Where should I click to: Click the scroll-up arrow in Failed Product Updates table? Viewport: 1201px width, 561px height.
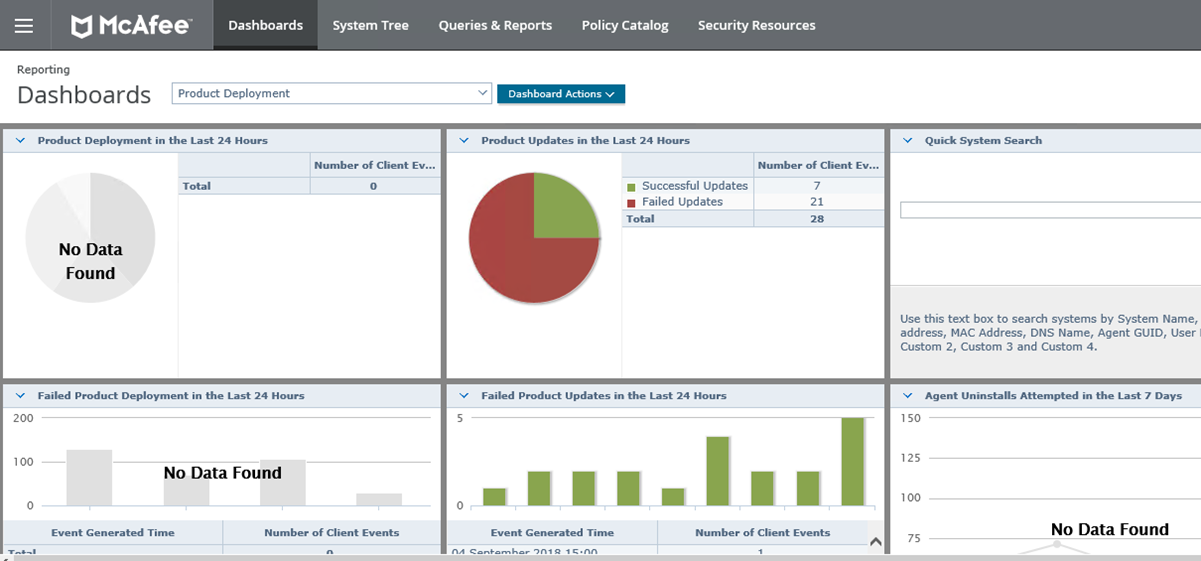pyautogui.click(x=875, y=542)
